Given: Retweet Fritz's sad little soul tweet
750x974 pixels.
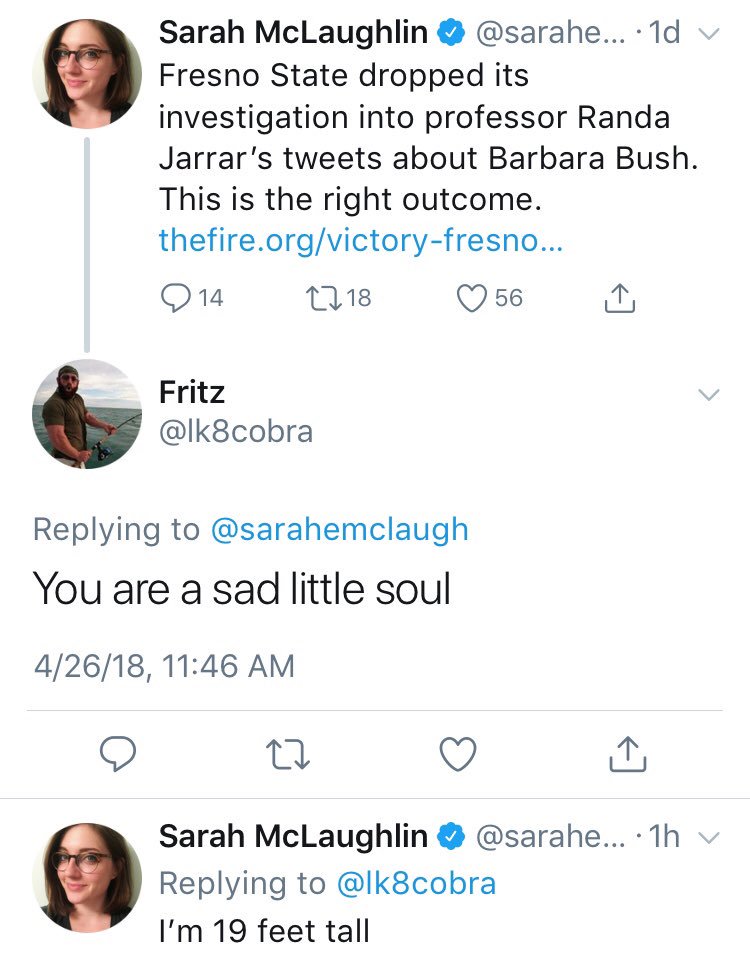Looking at the screenshot, I should [x=288, y=754].
